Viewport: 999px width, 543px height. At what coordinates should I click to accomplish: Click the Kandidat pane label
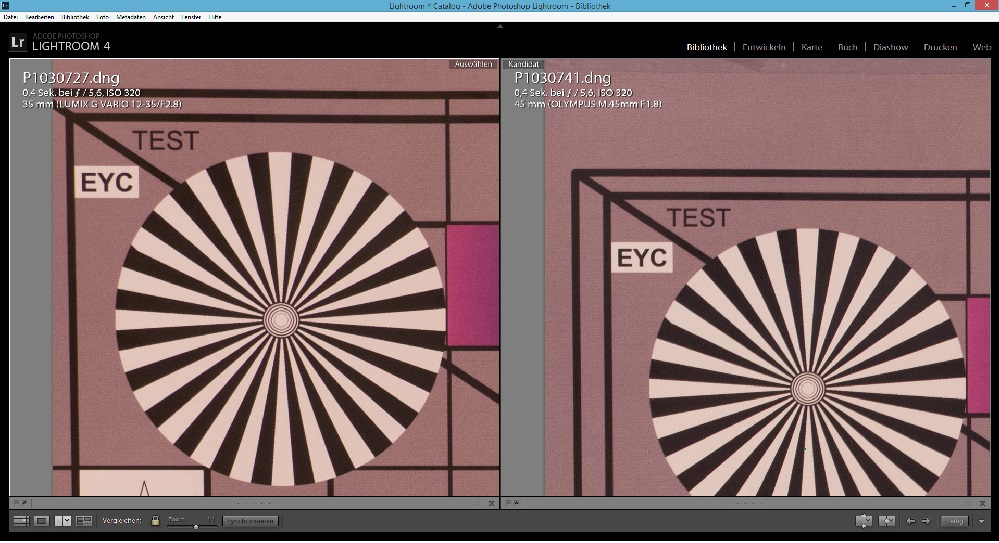(524, 64)
